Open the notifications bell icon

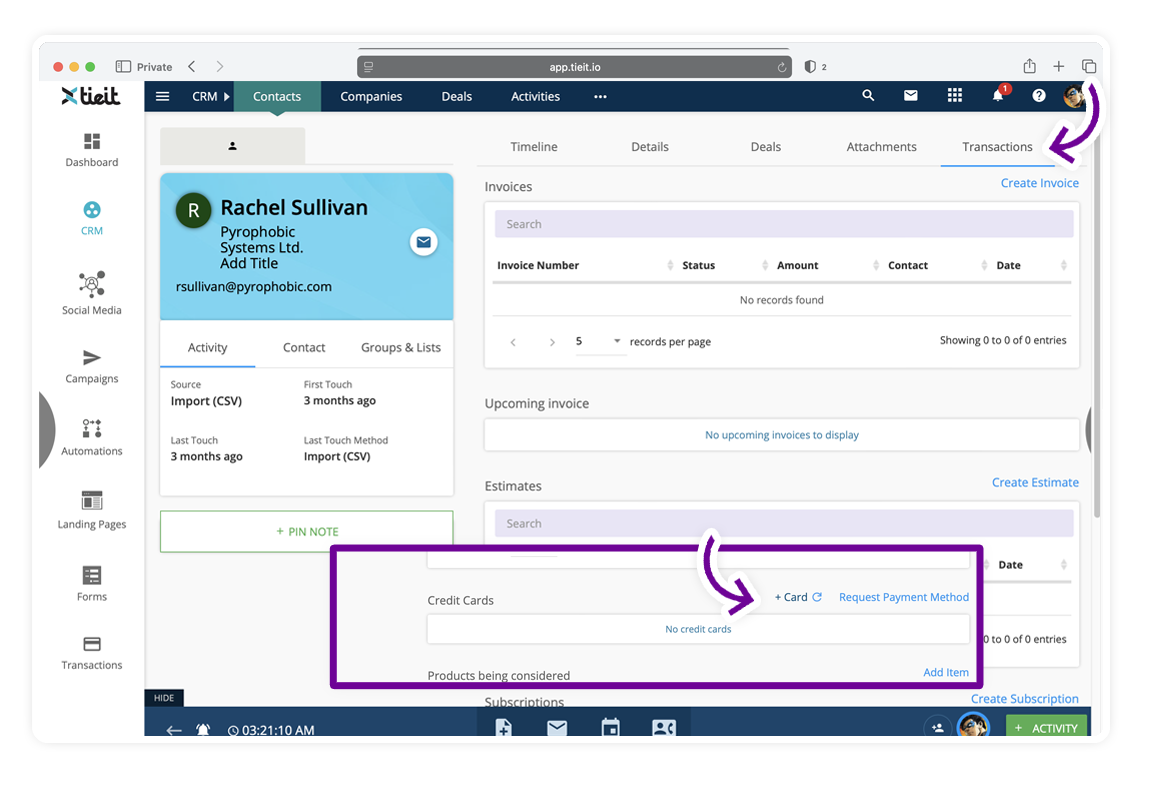998,96
